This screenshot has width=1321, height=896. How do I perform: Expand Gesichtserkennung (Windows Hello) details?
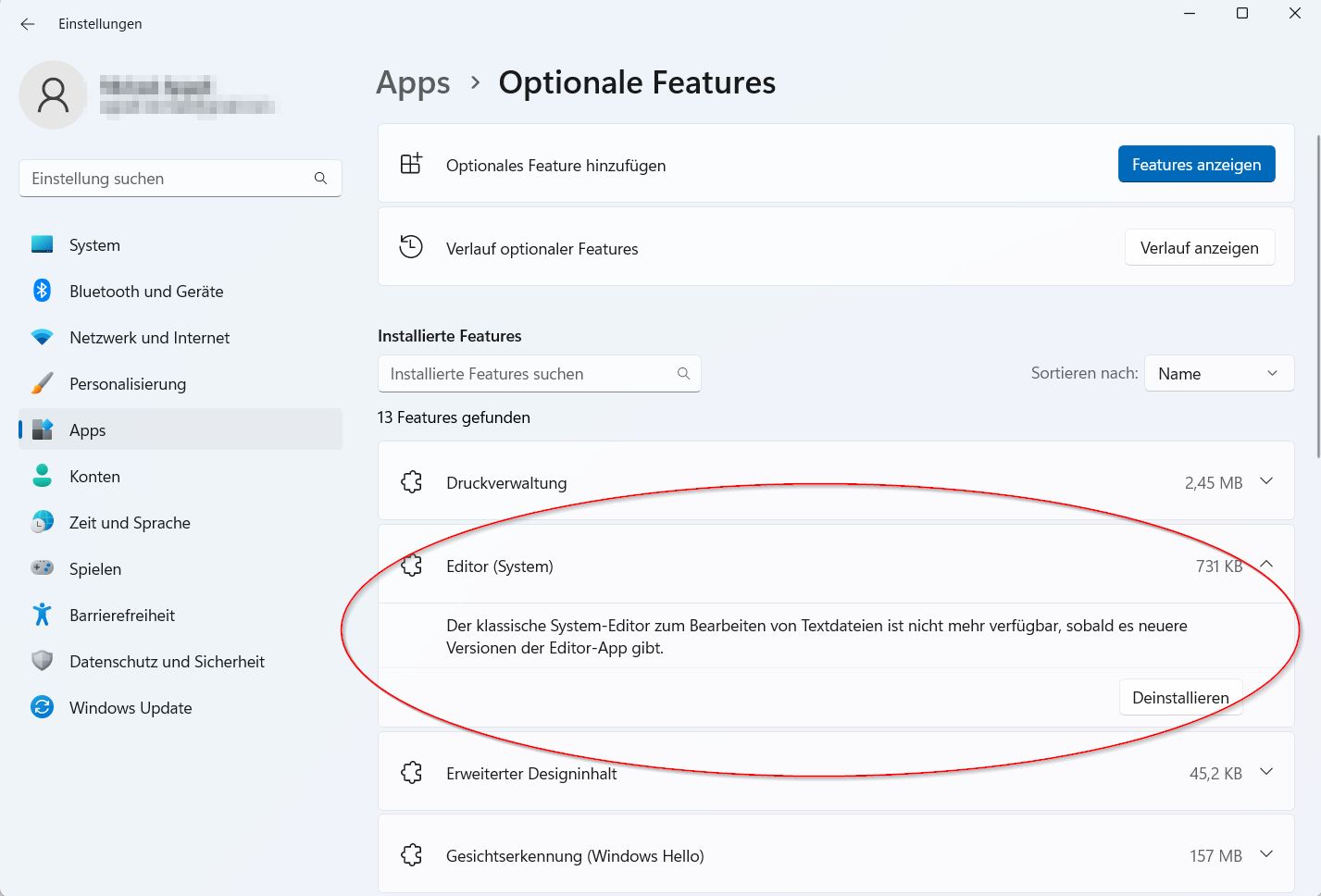pyautogui.click(x=1266, y=854)
